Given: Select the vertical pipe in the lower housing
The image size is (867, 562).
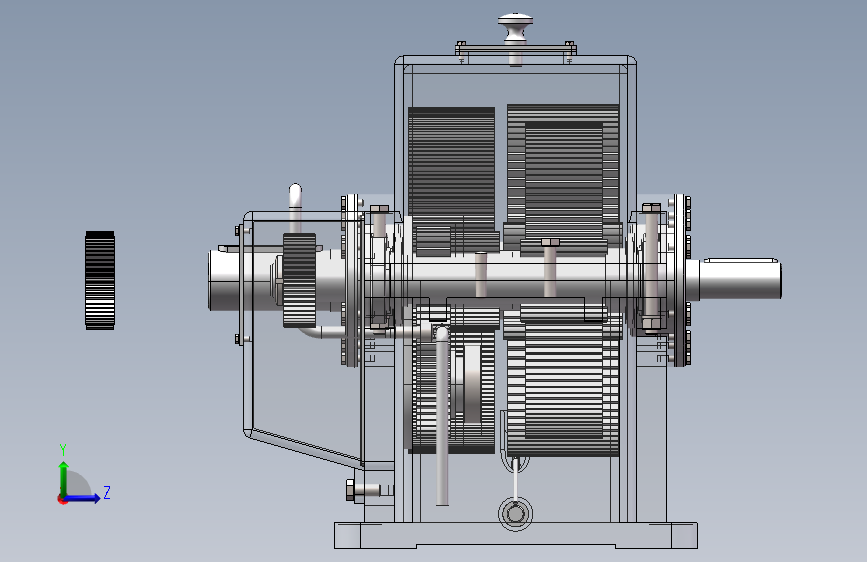Looking at the screenshot, I should [x=442, y=416].
